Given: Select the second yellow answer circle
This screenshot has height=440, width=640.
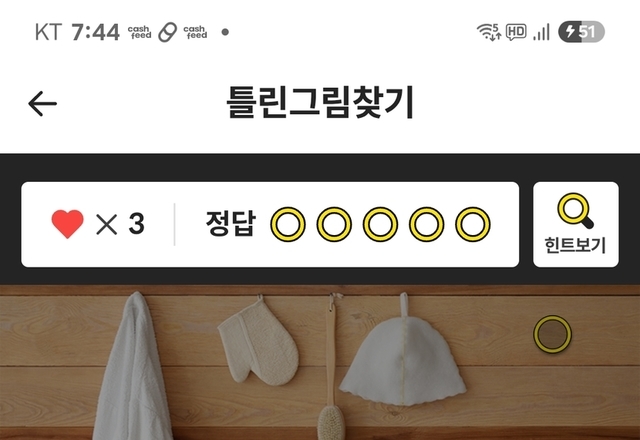Looking at the screenshot, I should [x=334, y=224].
